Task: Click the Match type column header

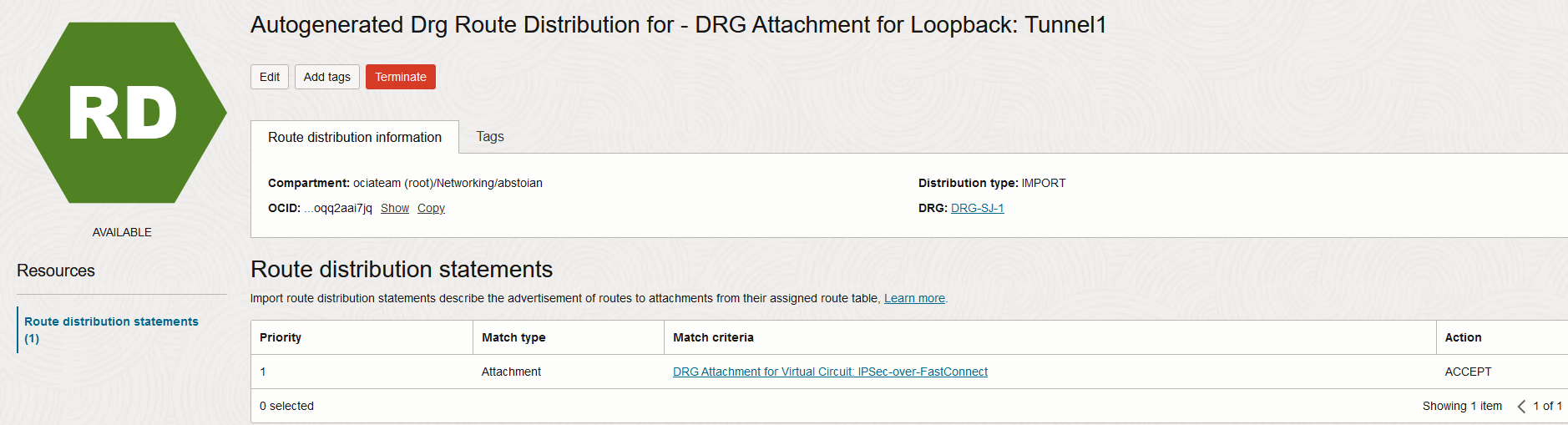Action: [x=513, y=338]
